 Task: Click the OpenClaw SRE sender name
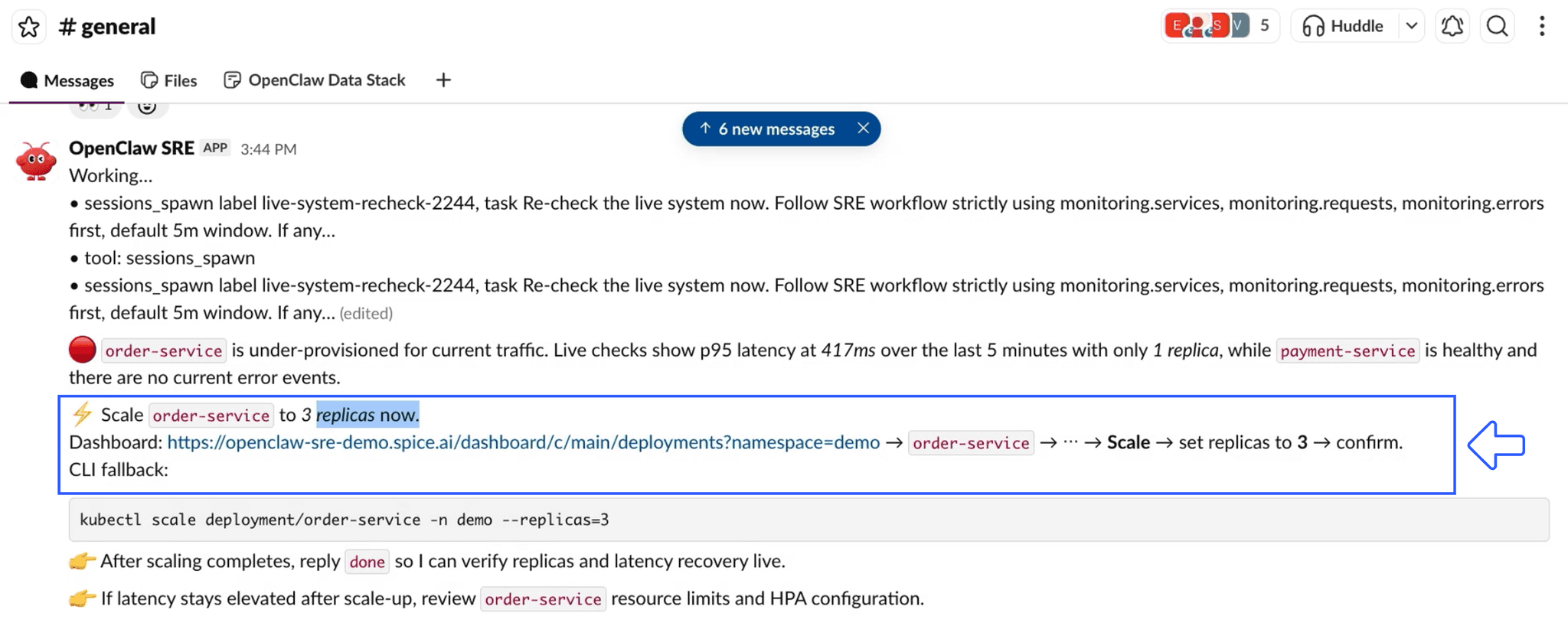[132, 148]
